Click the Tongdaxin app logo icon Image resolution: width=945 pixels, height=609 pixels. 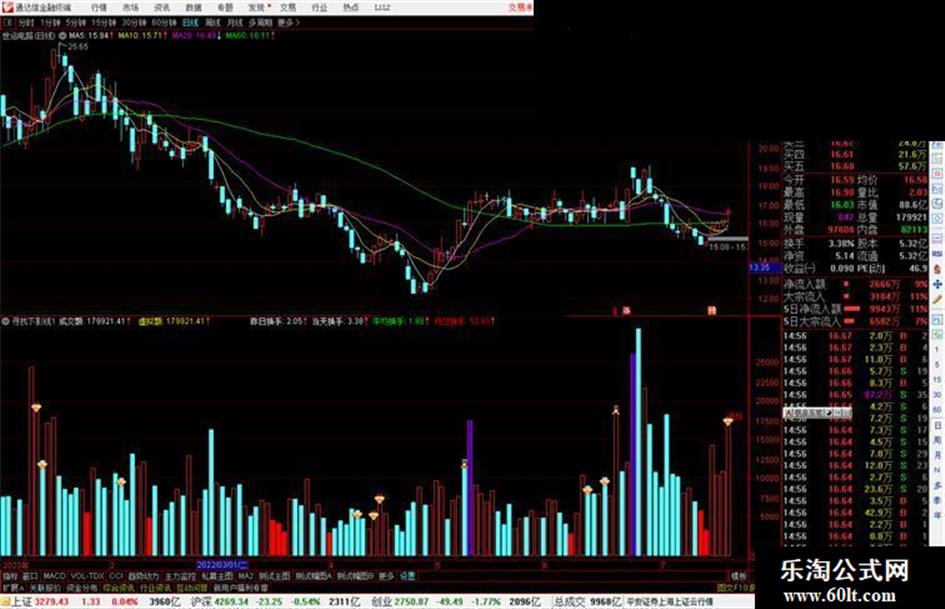pyautogui.click(x=7, y=7)
